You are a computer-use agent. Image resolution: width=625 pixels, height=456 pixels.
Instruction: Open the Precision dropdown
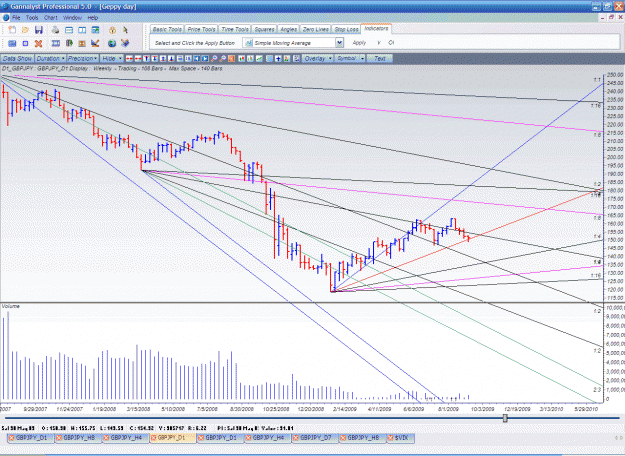click(x=83, y=59)
